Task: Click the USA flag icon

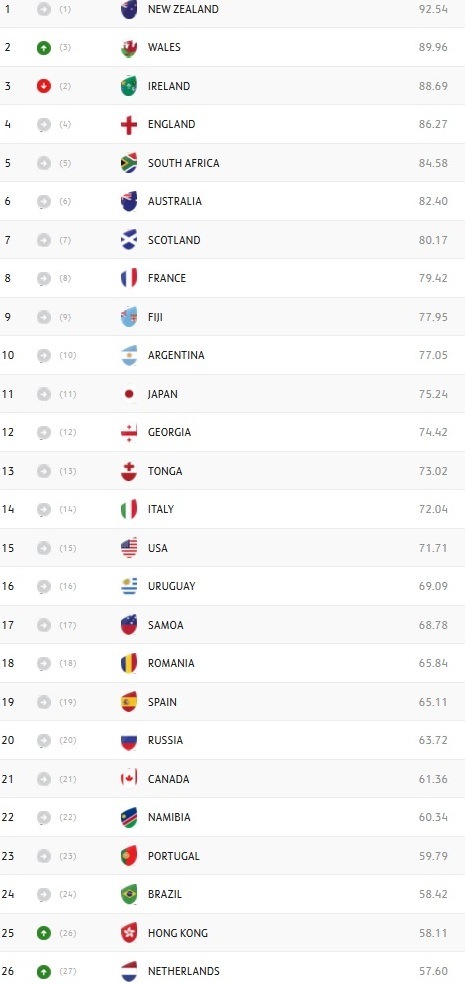Action: [129, 548]
